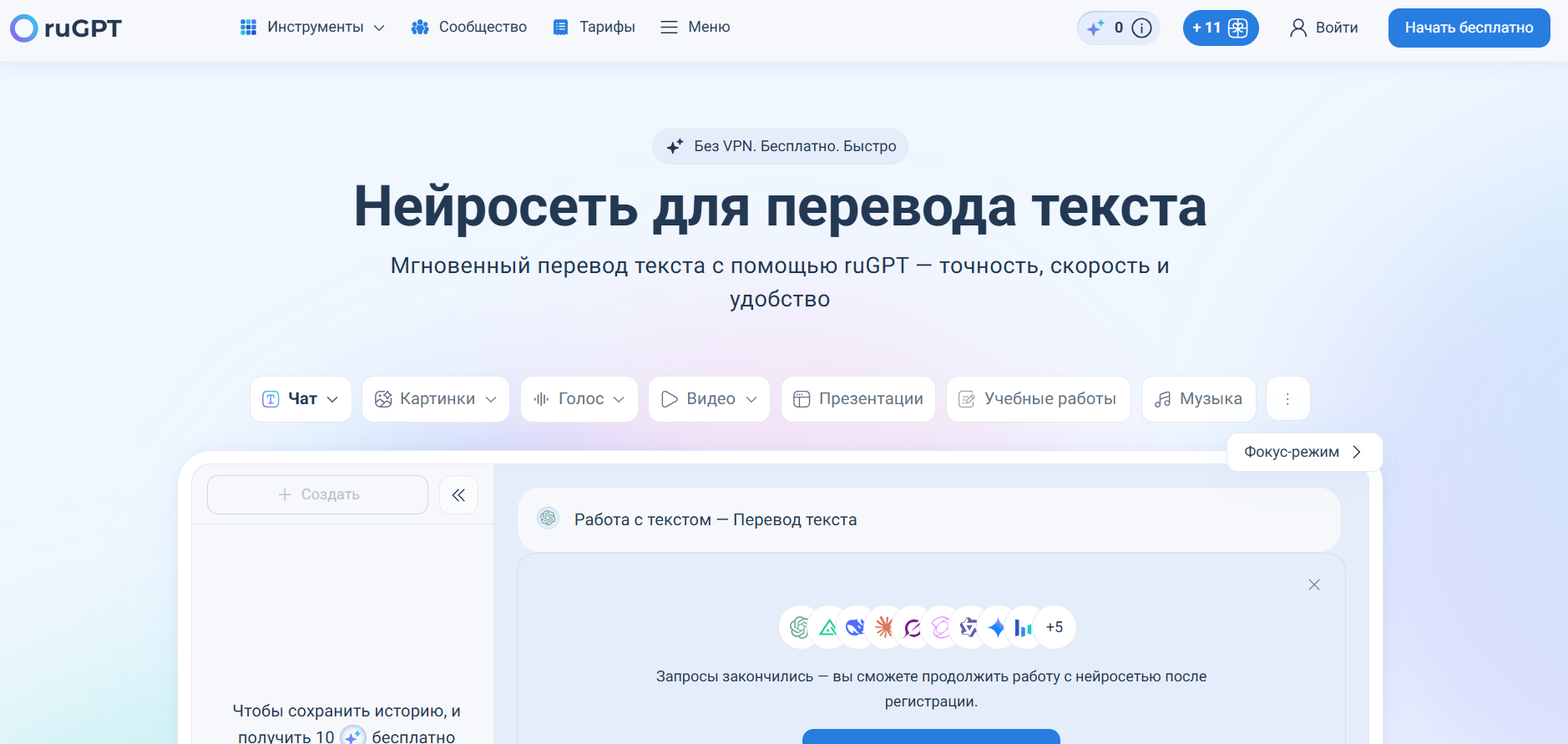Open the Картинки dropdown

point(435,399)
